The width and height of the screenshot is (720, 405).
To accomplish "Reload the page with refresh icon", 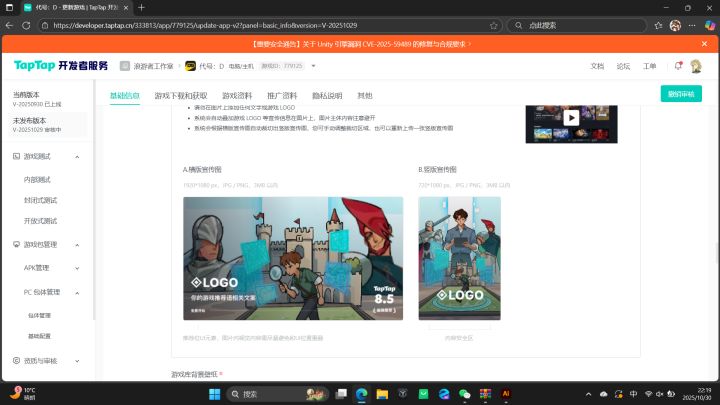I will (26, 25).
